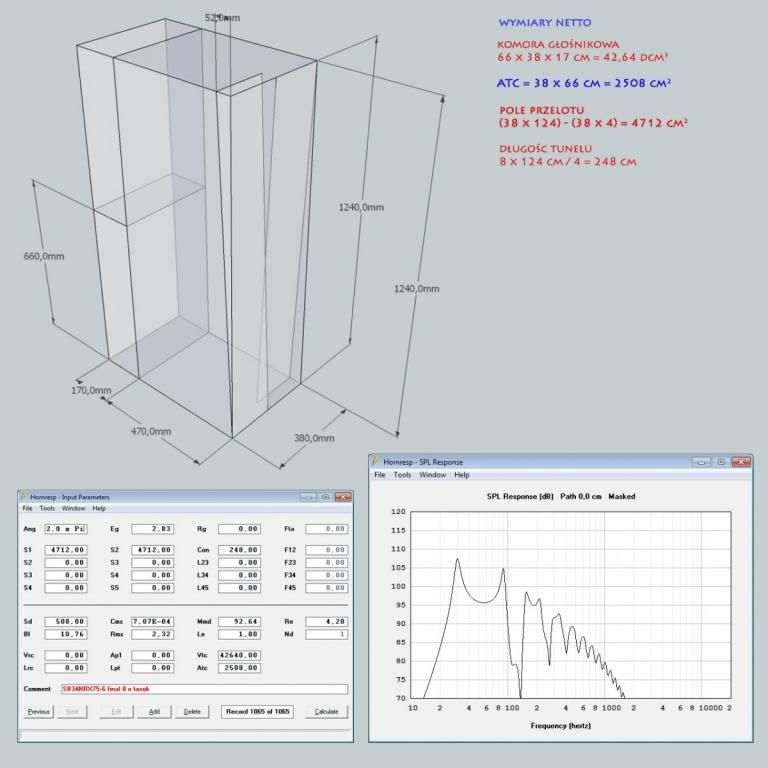The height and width of the screenshot is (768, 768).
Task: Open Window menu in SPL Response window
Action: click(432, 475)
